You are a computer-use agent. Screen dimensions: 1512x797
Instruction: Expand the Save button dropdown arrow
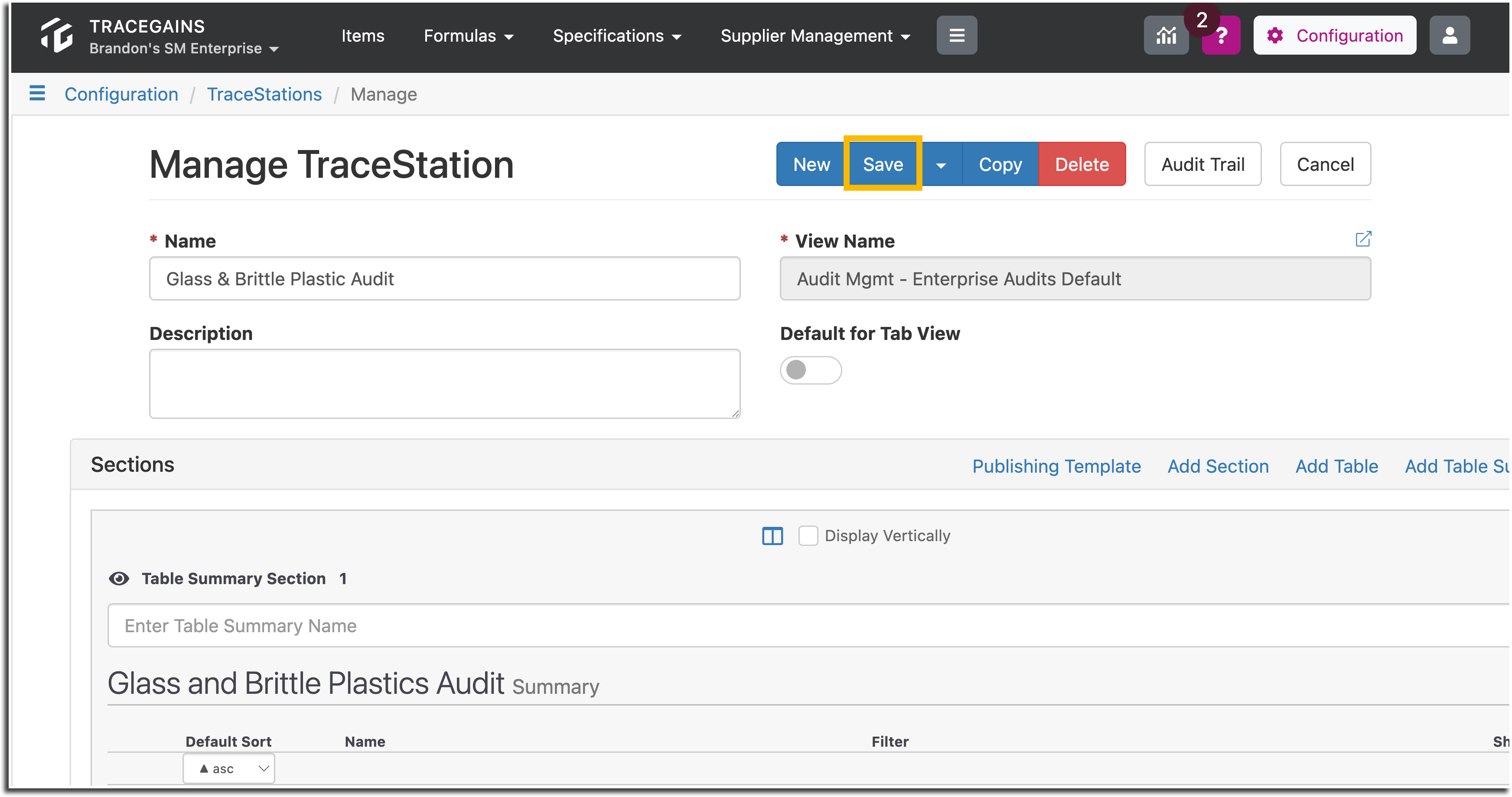[941, 164]
